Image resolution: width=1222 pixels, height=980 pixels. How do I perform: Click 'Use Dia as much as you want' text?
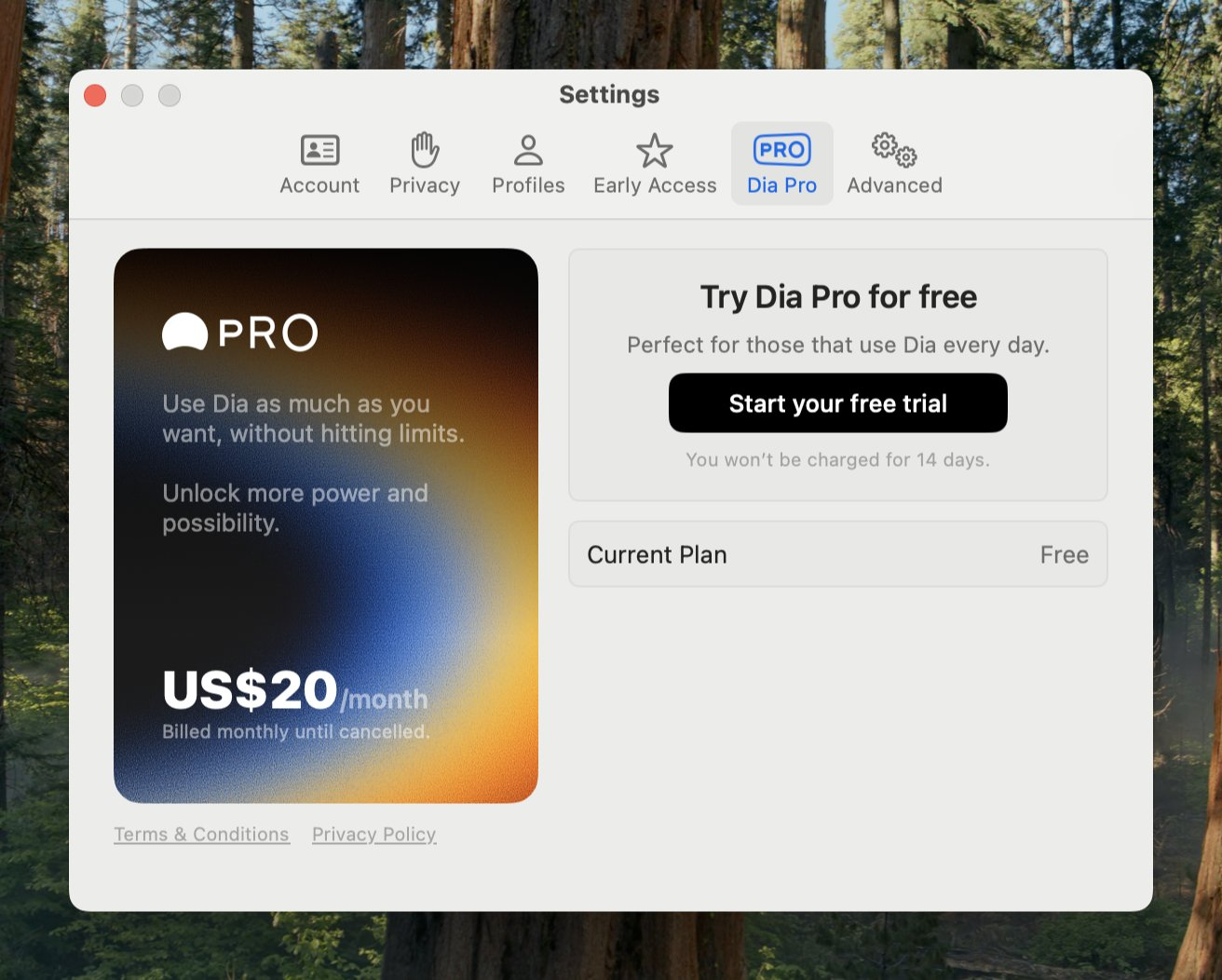tap(313, 418)
